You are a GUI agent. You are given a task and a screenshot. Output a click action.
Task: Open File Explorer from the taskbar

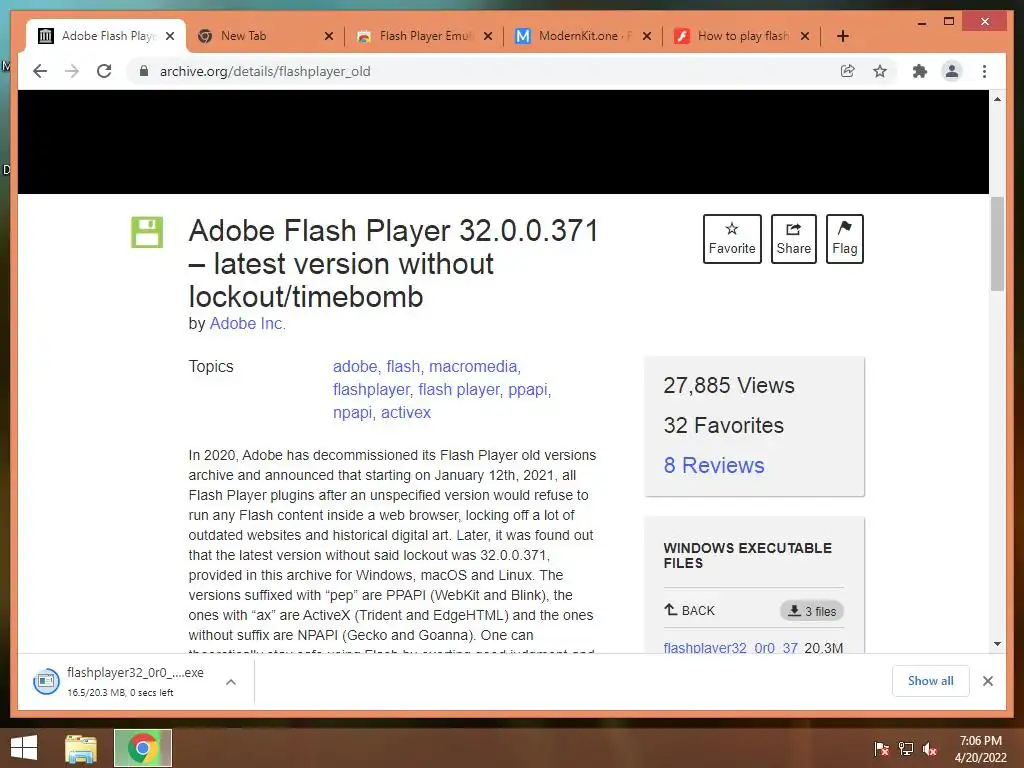(x=81, y=748)
